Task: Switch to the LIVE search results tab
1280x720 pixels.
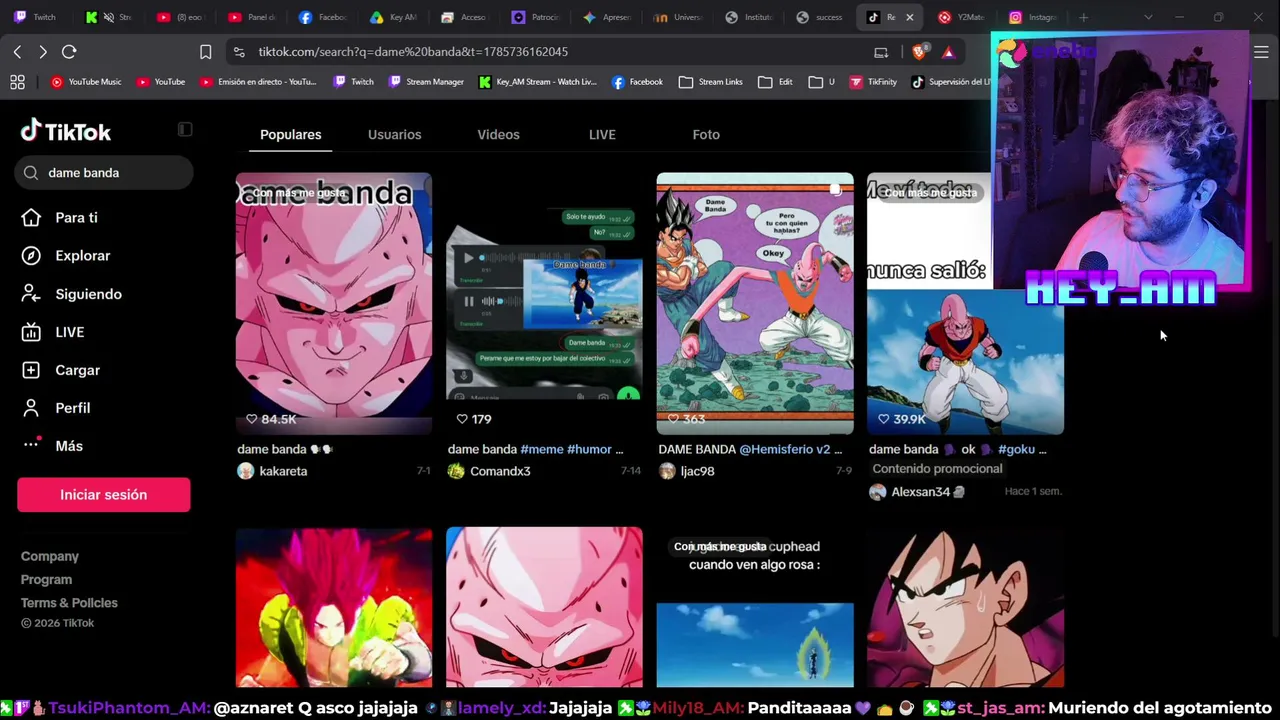Action: coord(602,135)
